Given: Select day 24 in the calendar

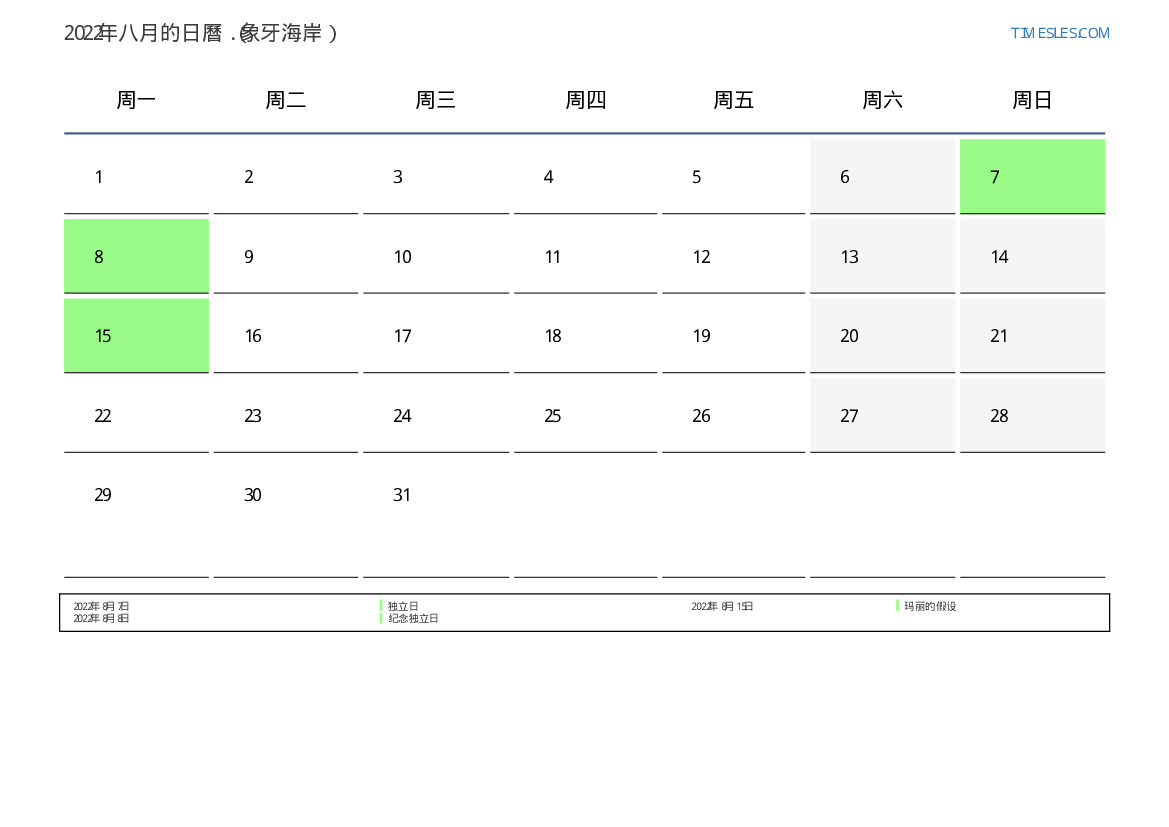Looking at the screenshot, I should pos(436,415).
